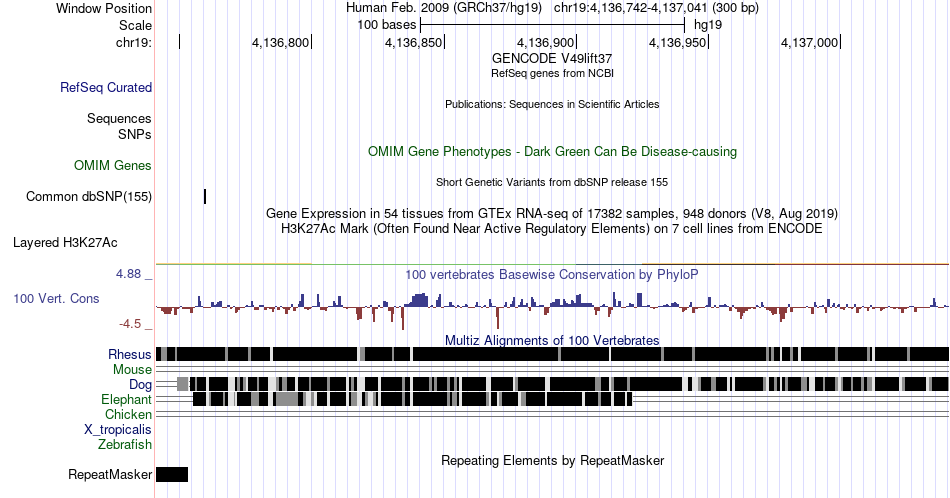Click the Window Position label

pos(104,8)
